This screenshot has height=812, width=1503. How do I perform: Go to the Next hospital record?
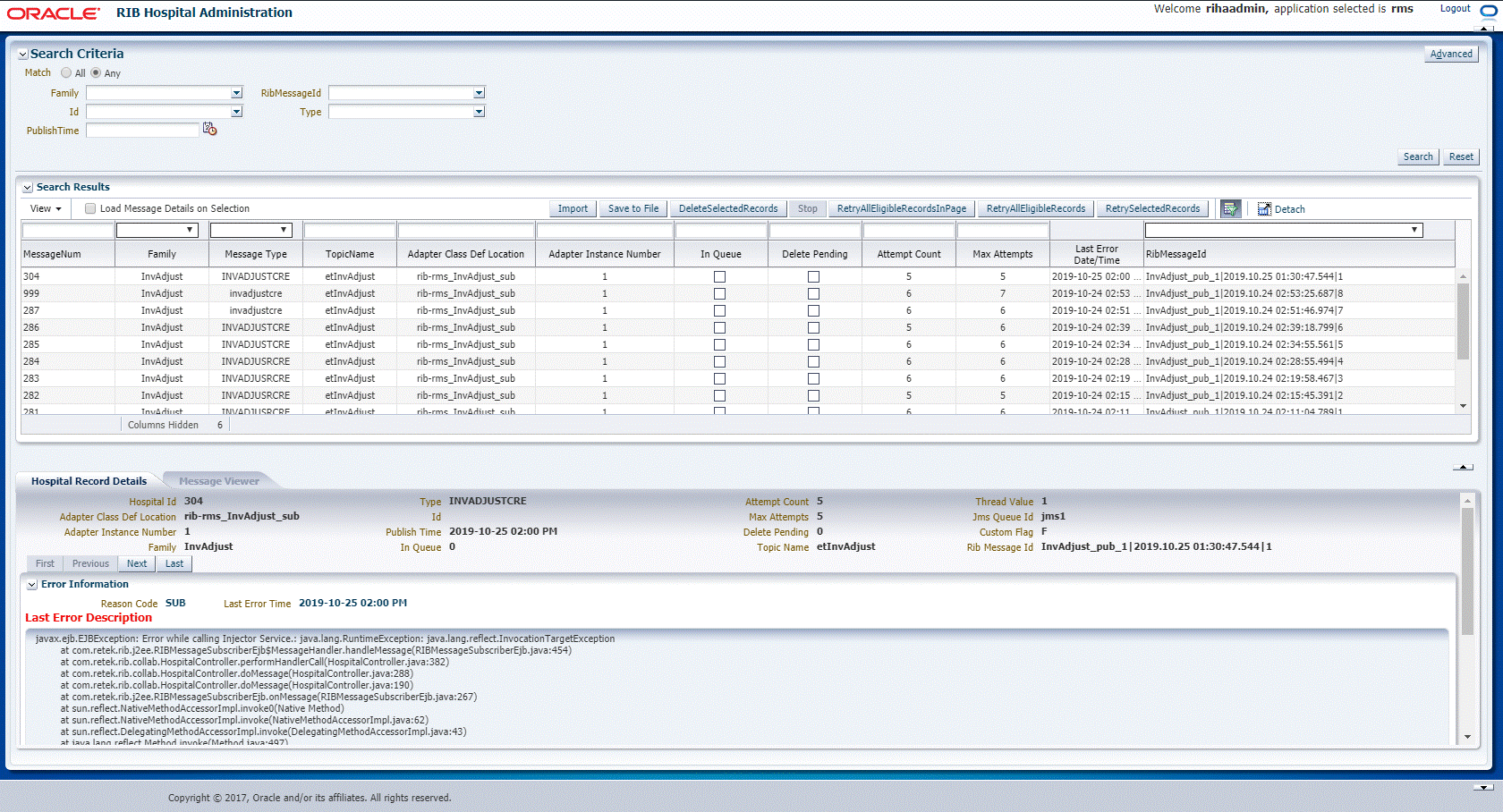[137, 563]
